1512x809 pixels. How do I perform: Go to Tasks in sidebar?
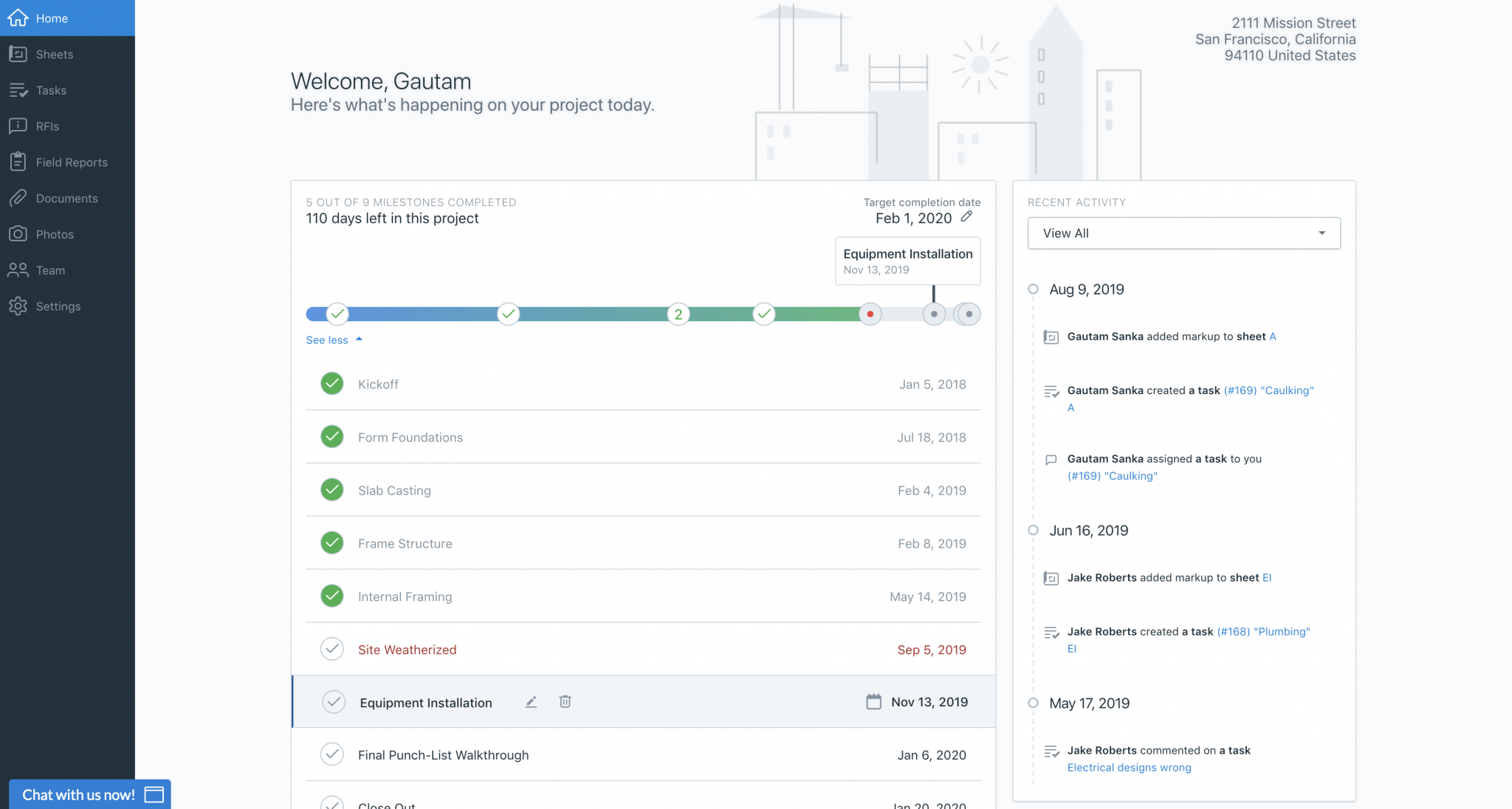click(x=51, y=90)
